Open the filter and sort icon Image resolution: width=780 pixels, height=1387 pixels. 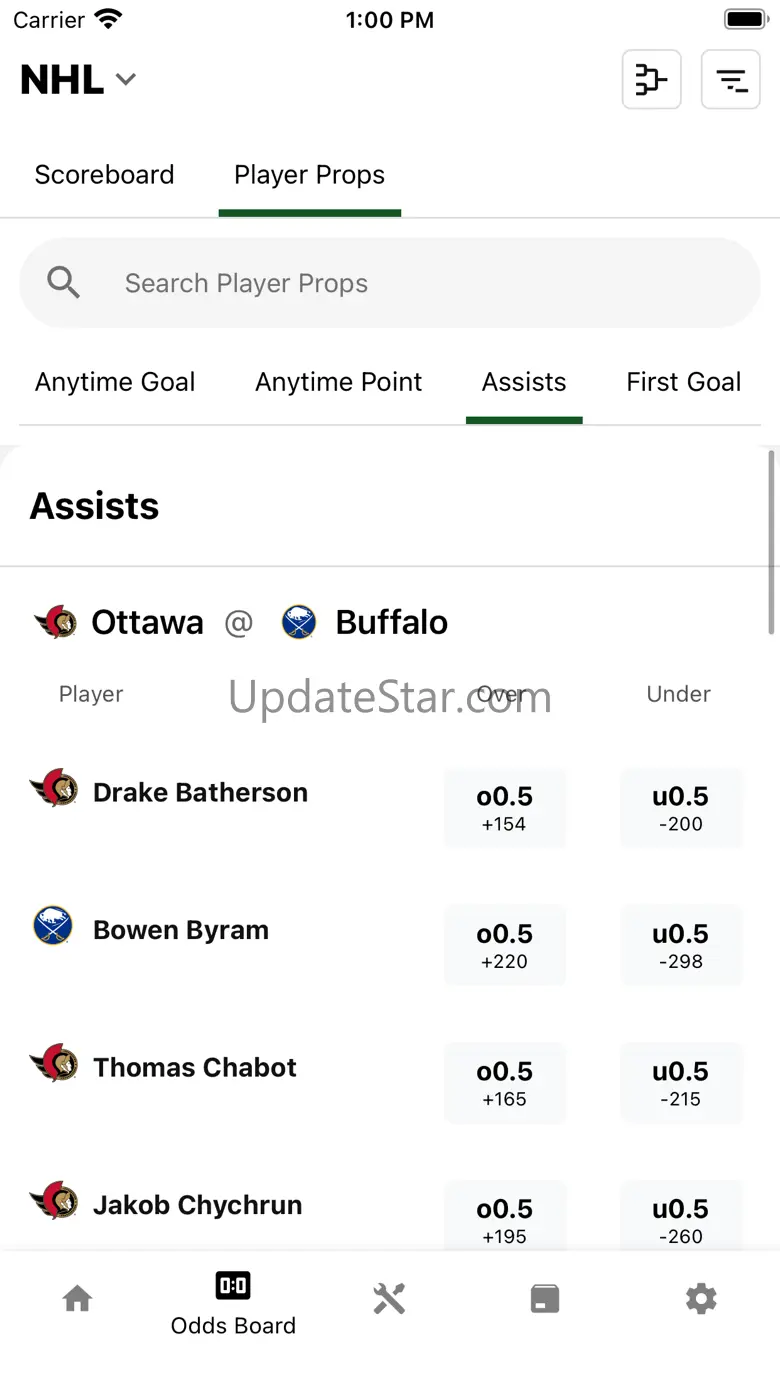pyautogui.click(x=731, y=79)
